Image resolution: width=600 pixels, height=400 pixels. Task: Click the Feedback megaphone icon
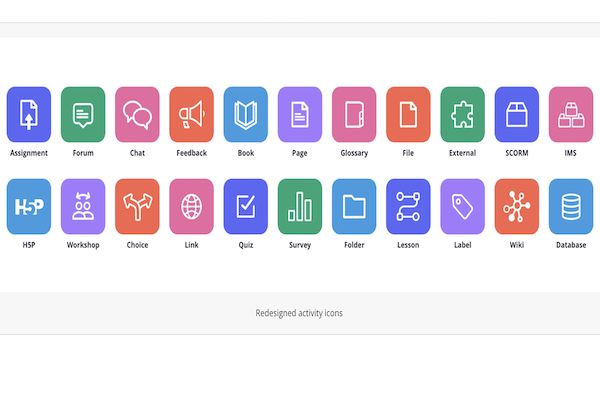coord(192,114)
